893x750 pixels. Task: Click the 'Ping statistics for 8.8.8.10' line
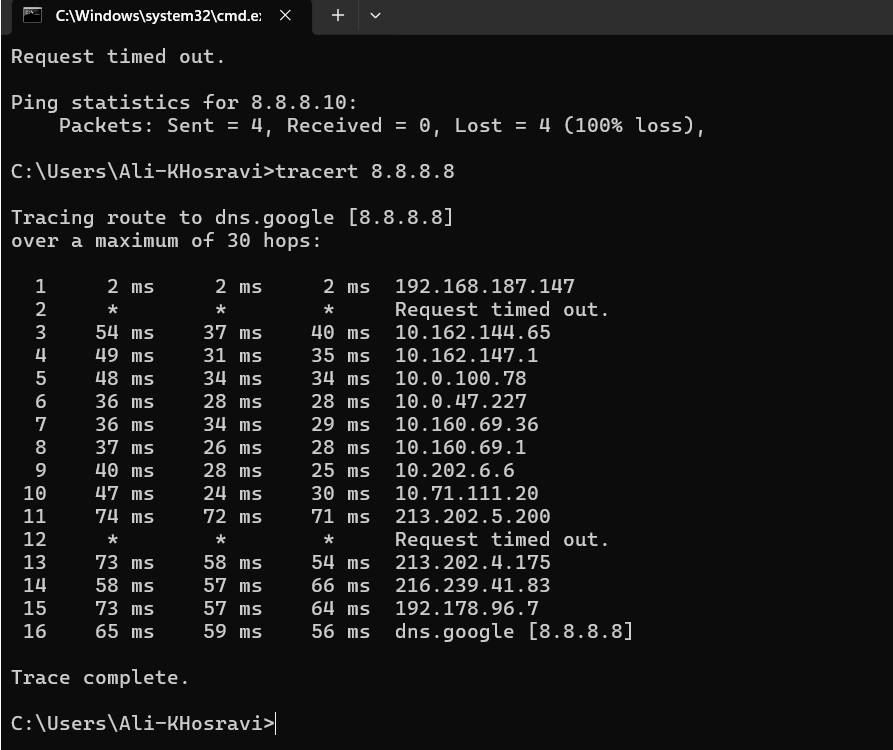click(x=185, y=102)
